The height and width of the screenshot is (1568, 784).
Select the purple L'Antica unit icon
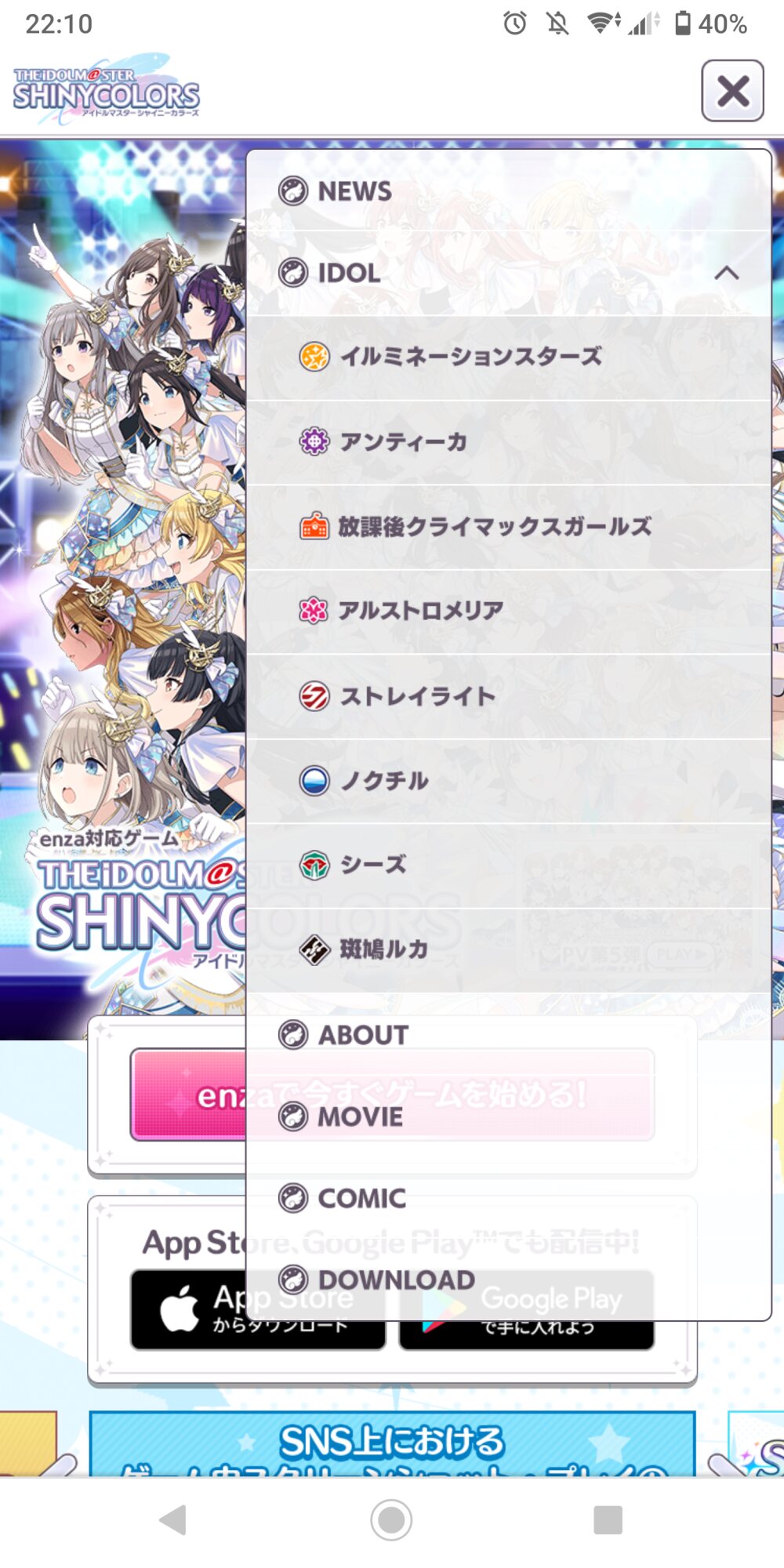(314, 442)
